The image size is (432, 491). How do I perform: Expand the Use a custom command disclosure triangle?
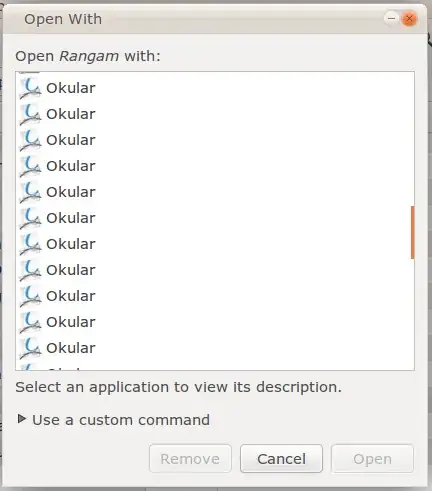(x=22, y=419)
